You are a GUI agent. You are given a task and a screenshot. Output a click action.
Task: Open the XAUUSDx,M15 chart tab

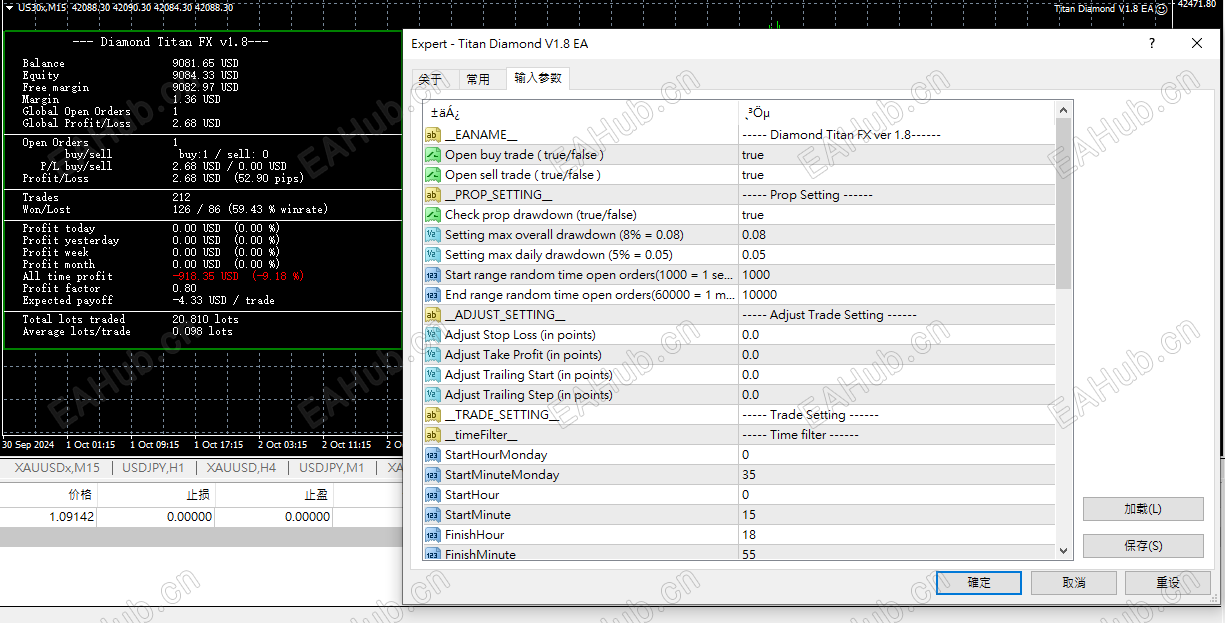[x=57, y=468]
